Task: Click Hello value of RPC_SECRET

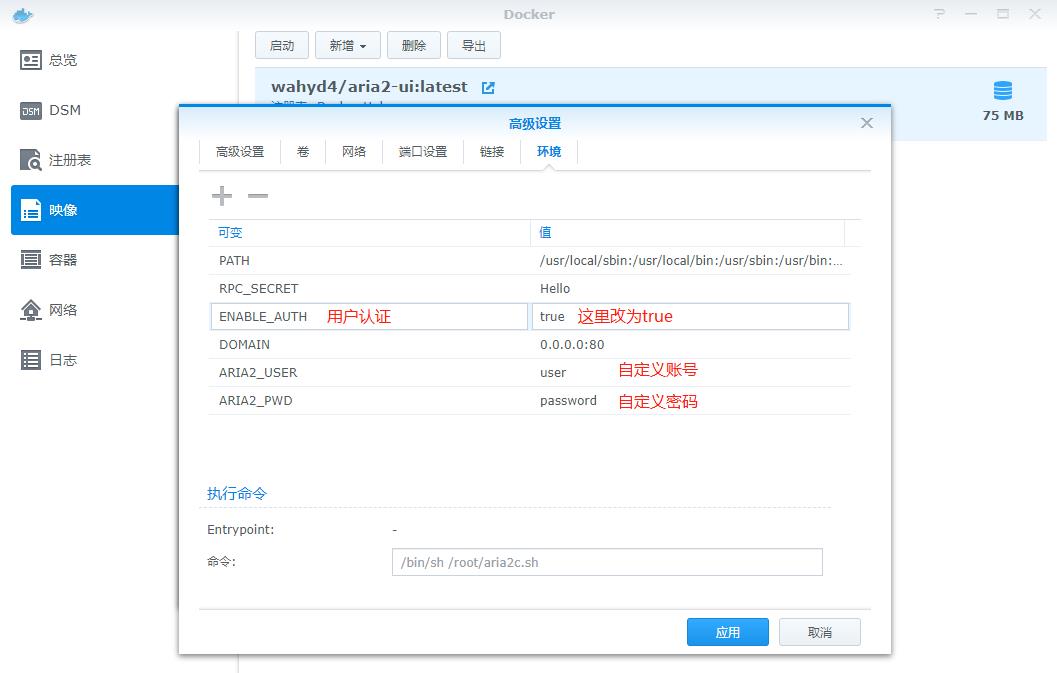Action: coord(555,289)
